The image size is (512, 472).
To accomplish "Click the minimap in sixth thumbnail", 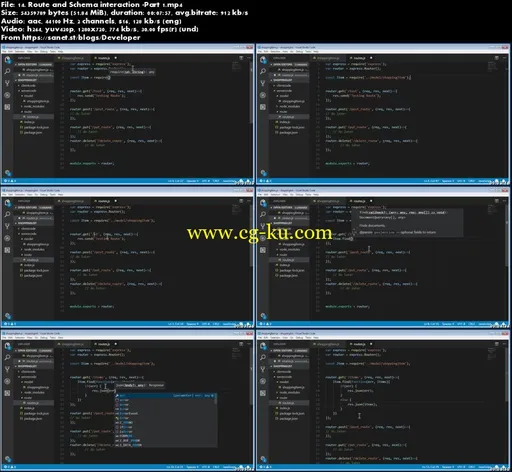I will pyautogui.click(x=492, y=353).
